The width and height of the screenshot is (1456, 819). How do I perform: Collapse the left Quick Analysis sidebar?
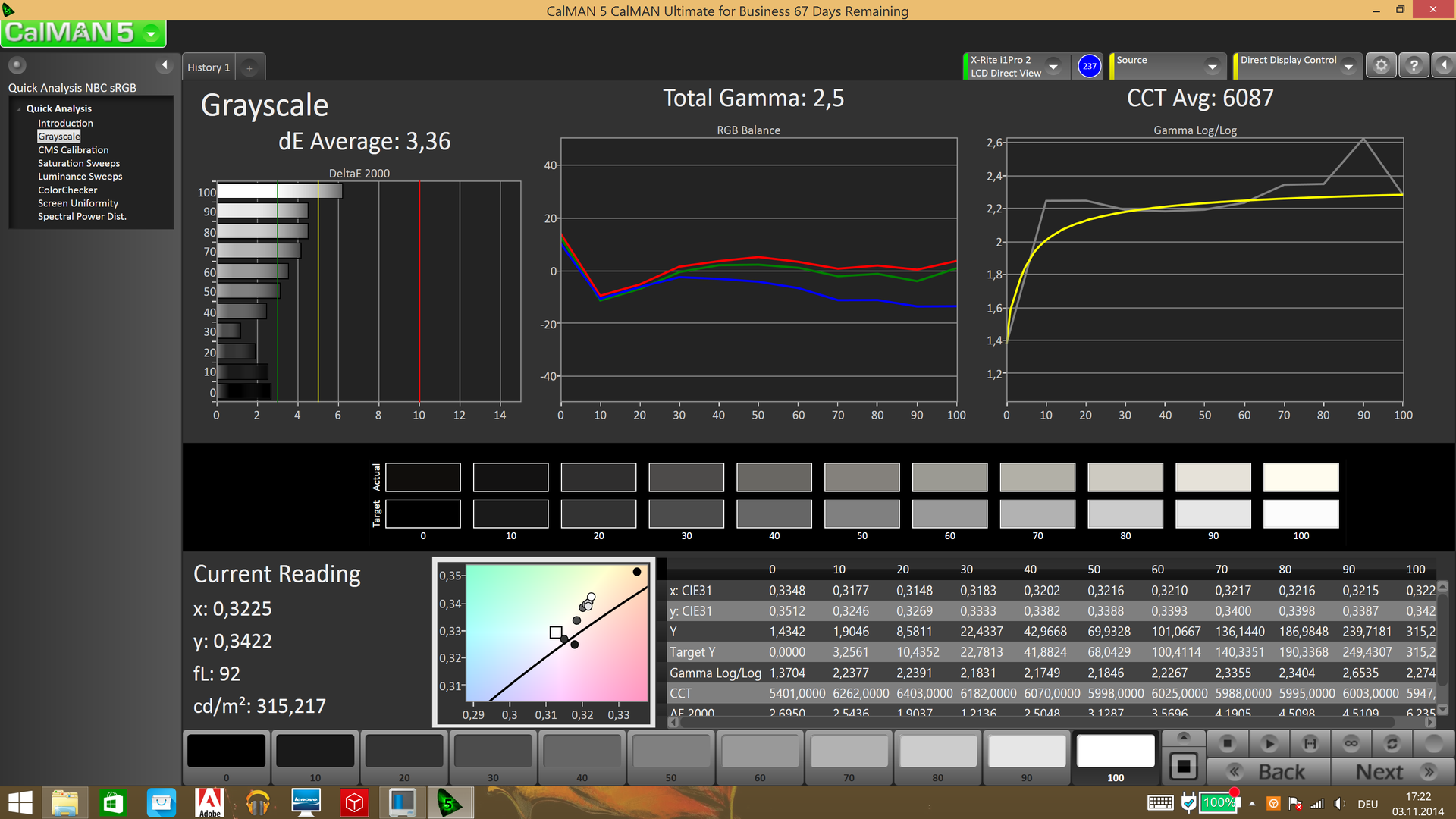click(x=165, y=65)
